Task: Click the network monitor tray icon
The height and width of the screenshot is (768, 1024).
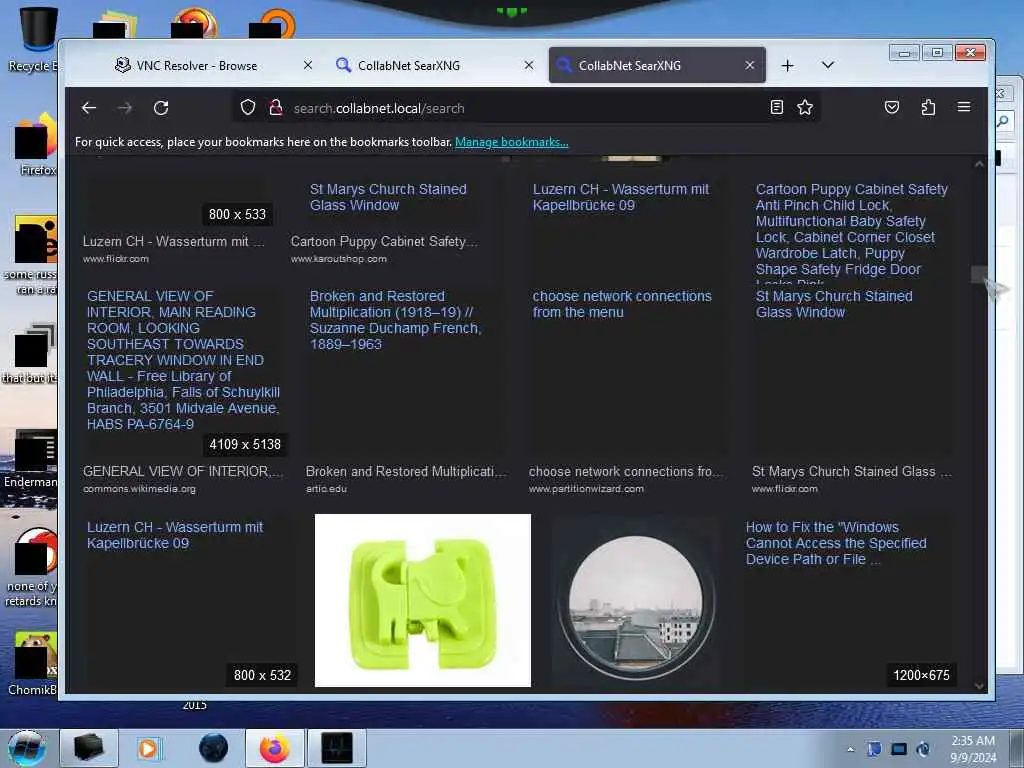Action: (899, 749)
